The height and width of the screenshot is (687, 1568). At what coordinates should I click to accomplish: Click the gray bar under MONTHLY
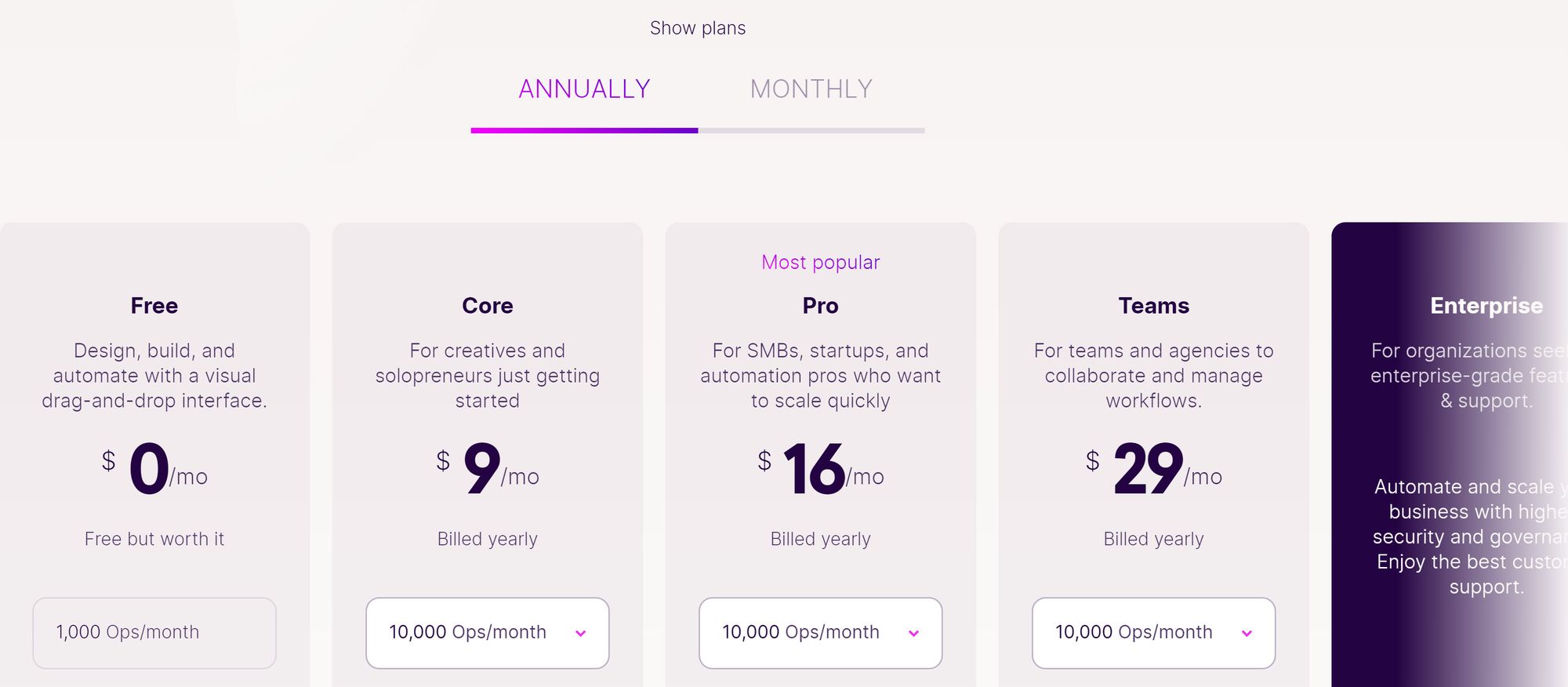811,130
